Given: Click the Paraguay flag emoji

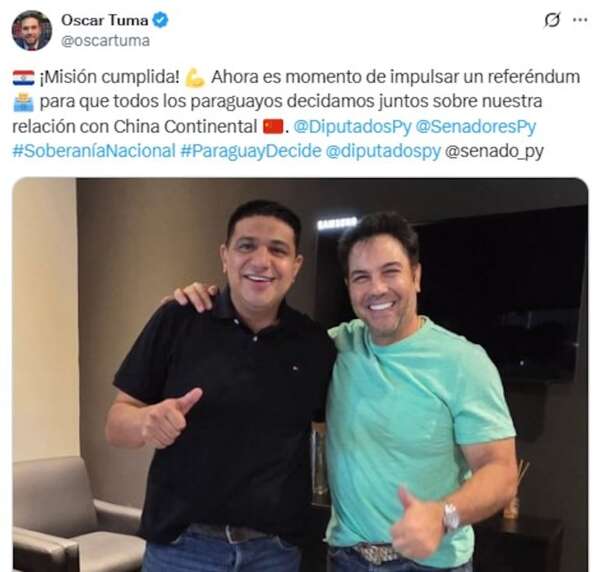Looking at the screenshot, I should (x=24, y=78).
